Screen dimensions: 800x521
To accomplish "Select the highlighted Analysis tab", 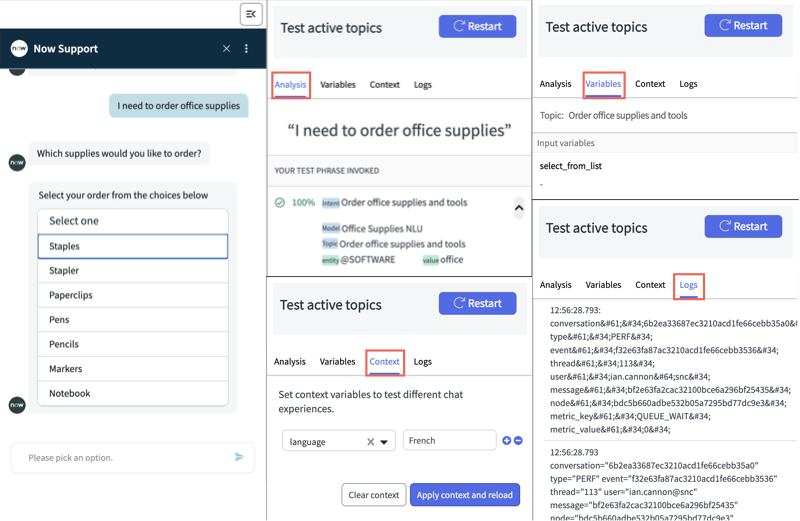I will coord(290,85).
